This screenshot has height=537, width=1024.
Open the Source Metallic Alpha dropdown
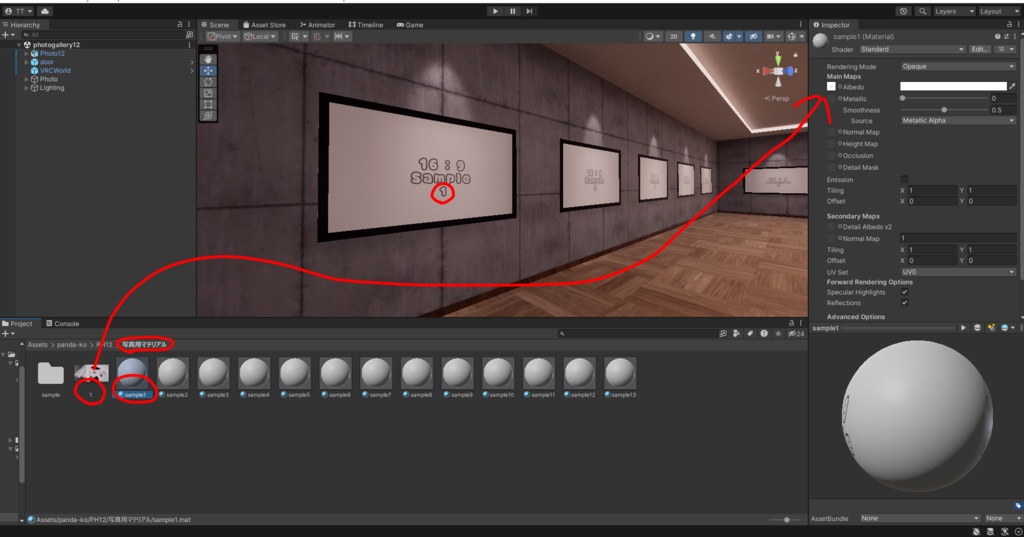959,120
